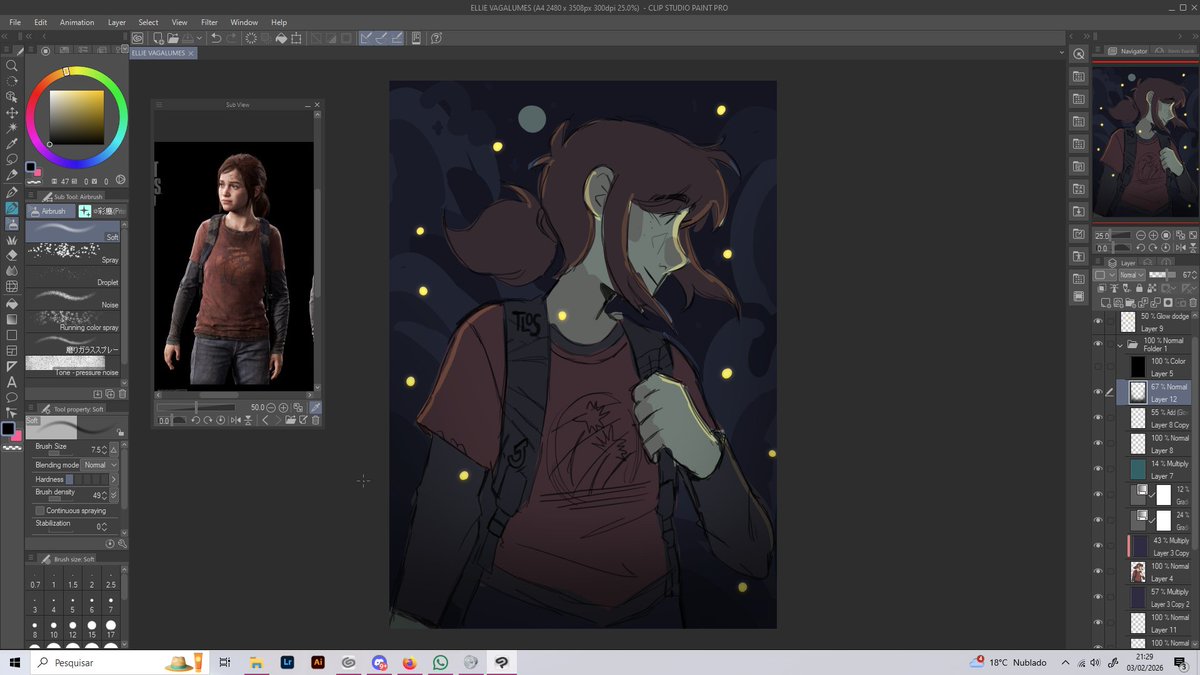Open file using command bar folder icon
Viewport: 1200px width, 675px height.
coord(172,38)
